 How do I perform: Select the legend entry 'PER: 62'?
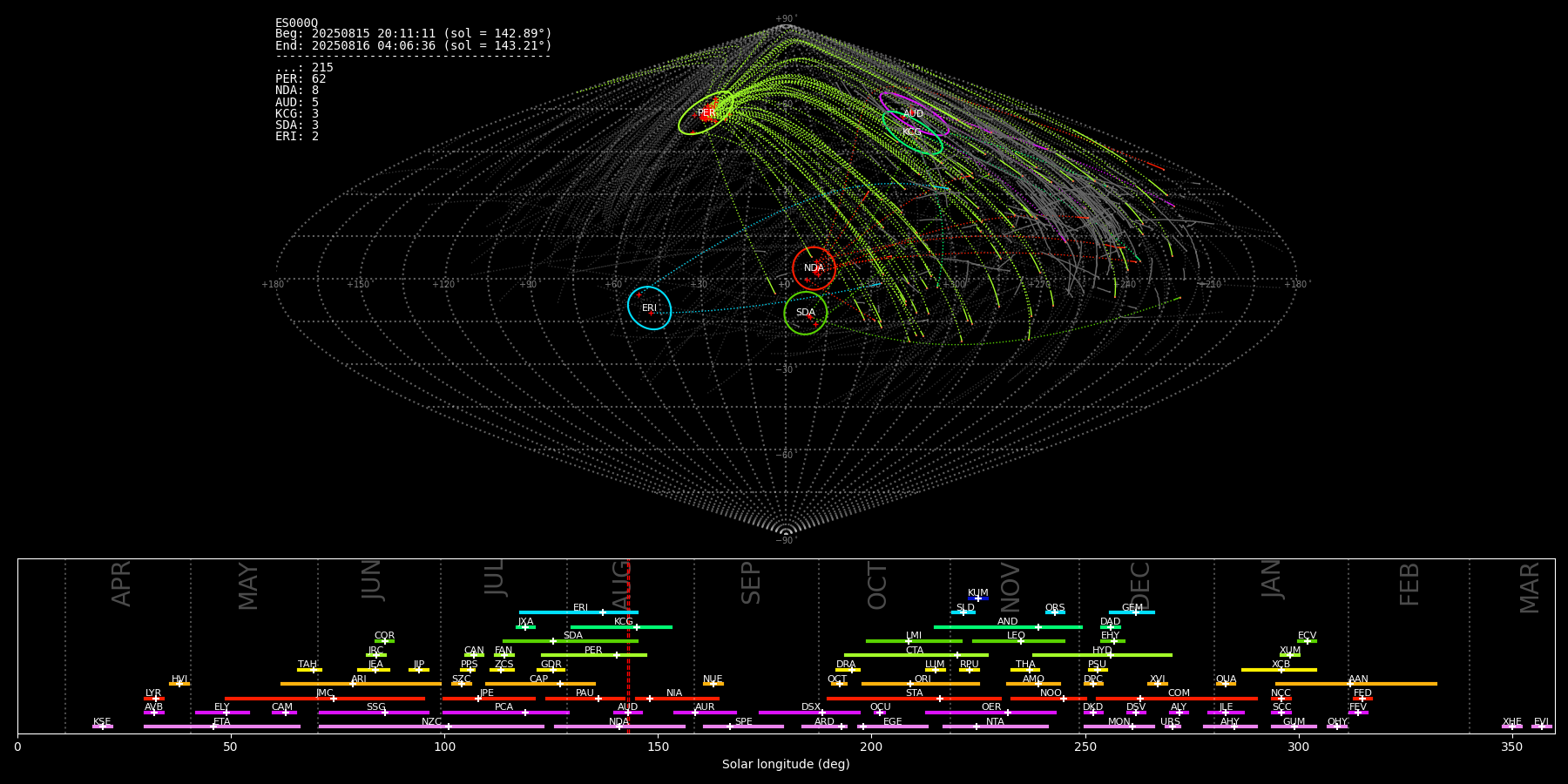pyautogui.click(x=301, y=79)
